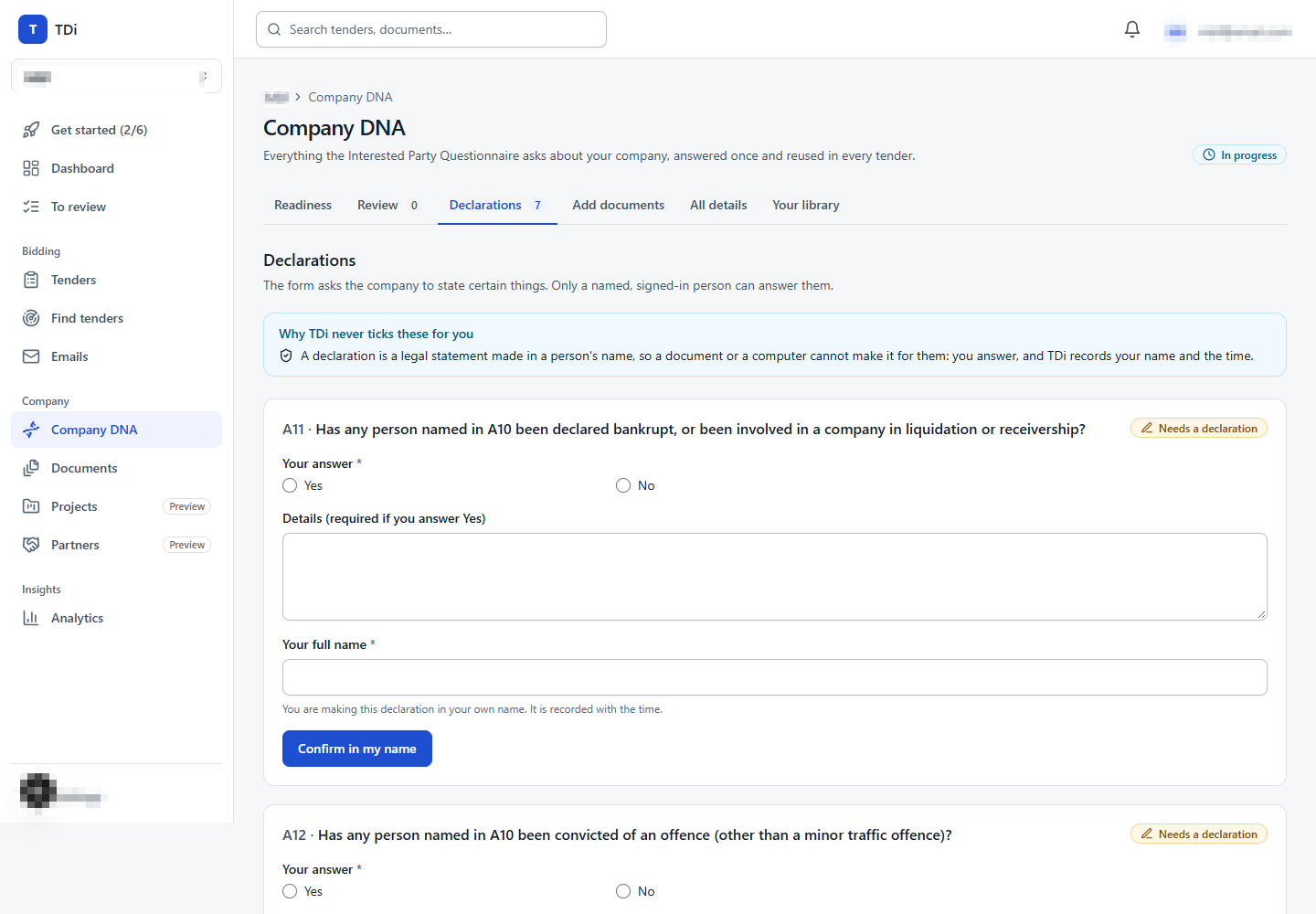Click the To review checklist icon
The image size is (1316, 914).
[31, 207]
